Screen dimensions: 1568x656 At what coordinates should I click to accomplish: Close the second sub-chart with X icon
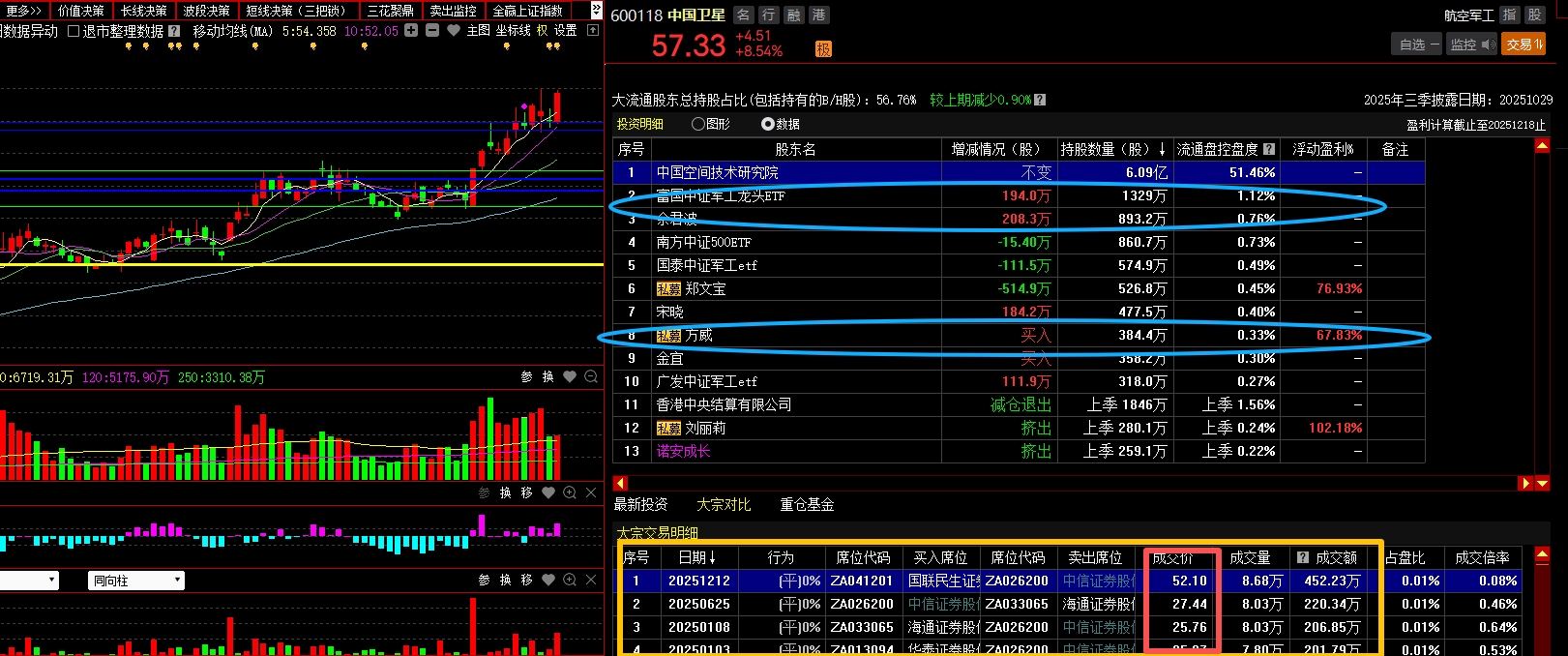(x=591, y=493)
